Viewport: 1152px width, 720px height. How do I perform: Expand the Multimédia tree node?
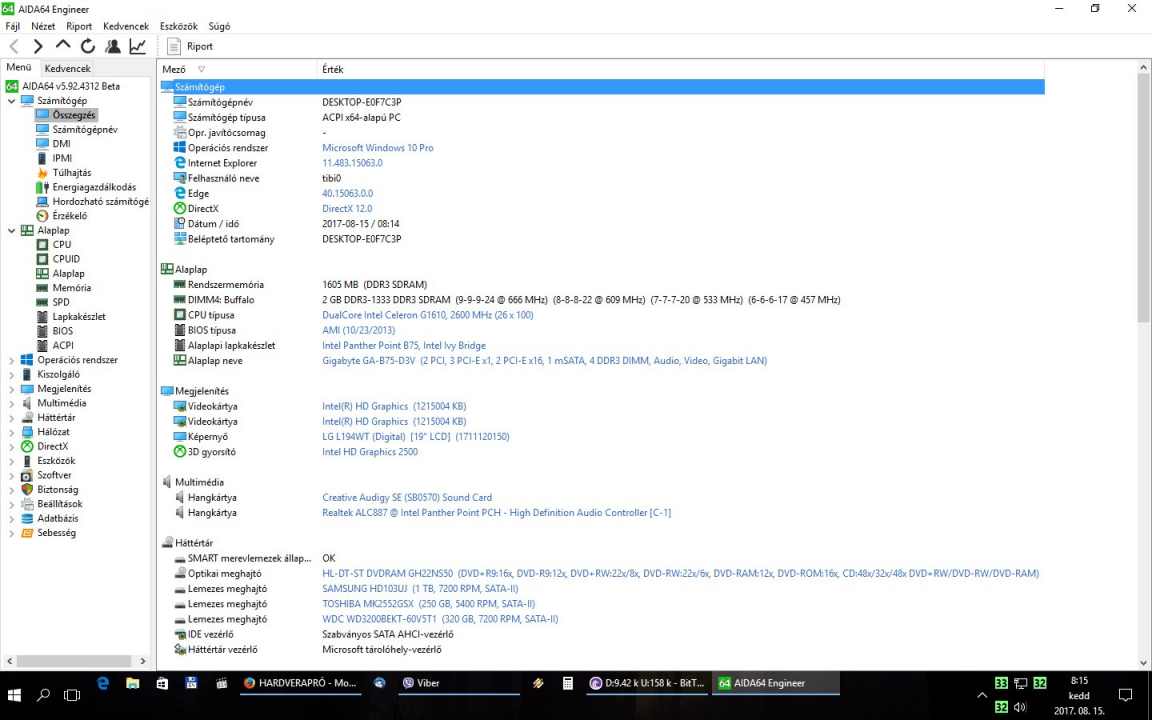(x=12, y=403)
